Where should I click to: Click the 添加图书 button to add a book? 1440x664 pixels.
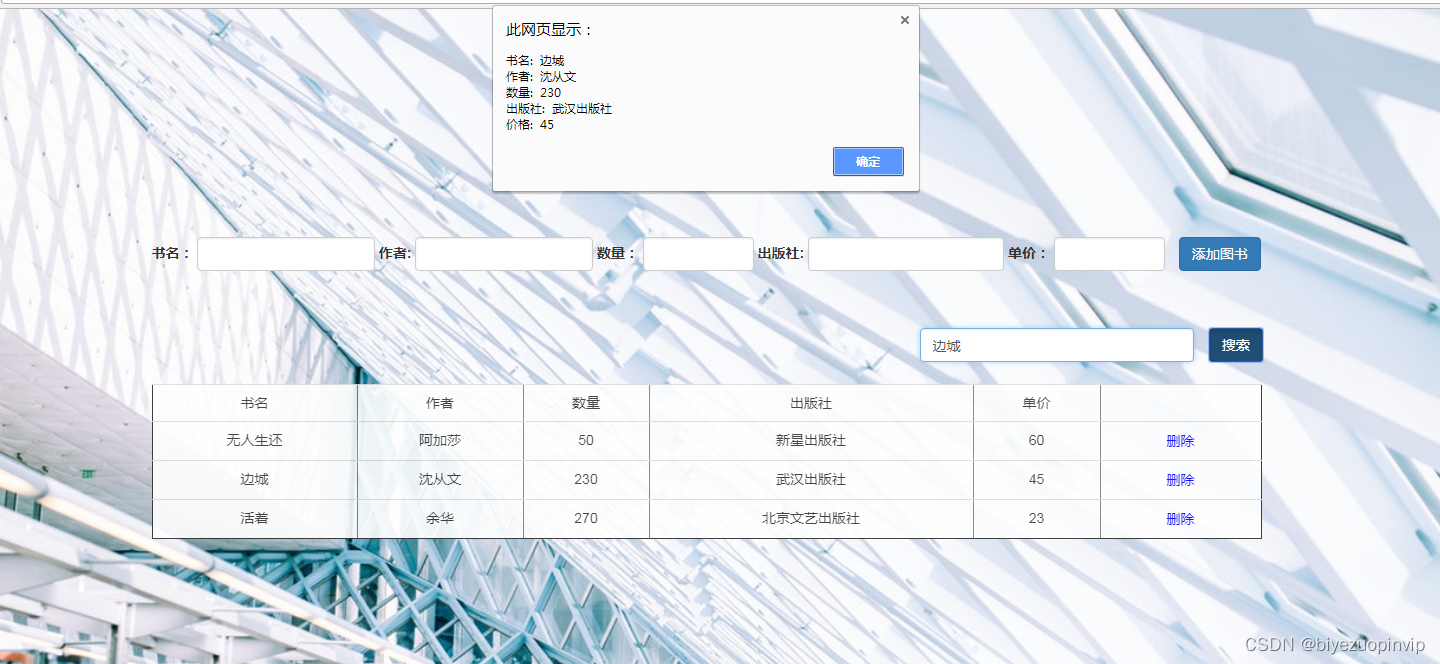[1219, 253]
